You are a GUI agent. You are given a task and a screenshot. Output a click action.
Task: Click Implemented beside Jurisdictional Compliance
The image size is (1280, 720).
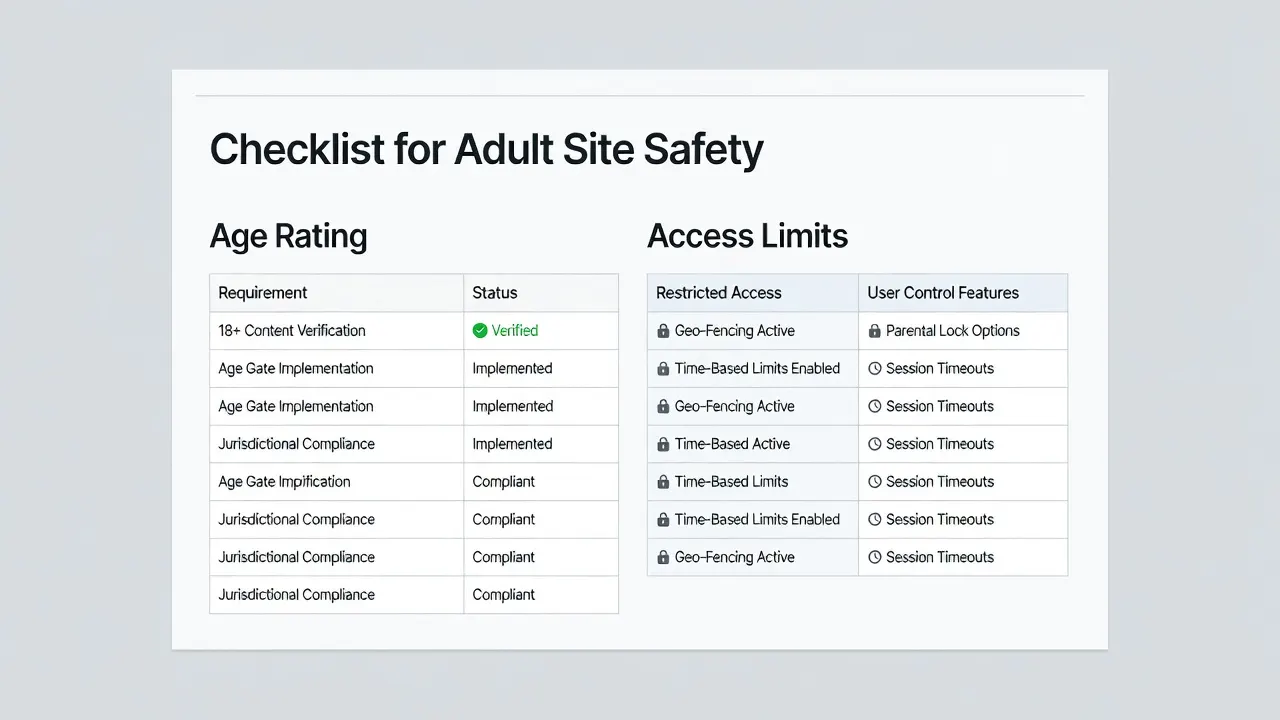[x=513, y=444]
